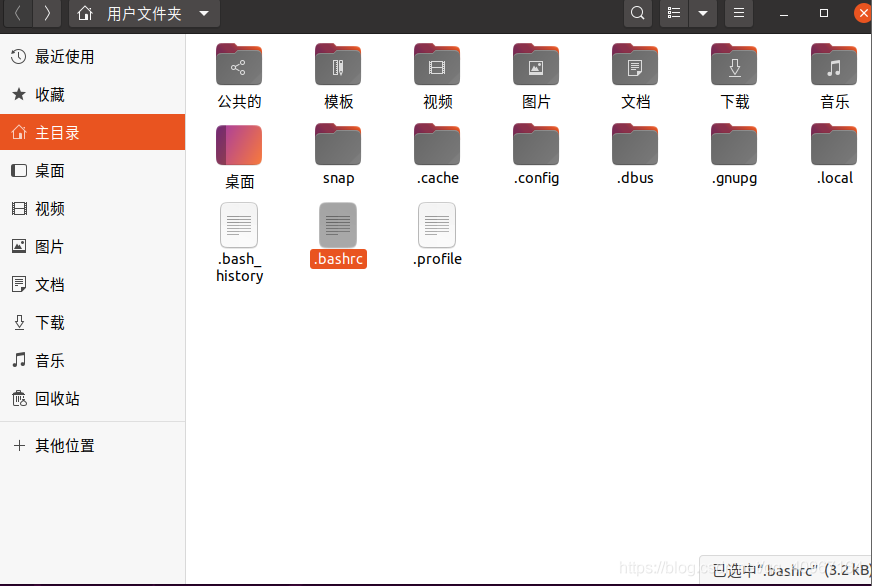
Task: Select 主目录 in the sidebar
Action: click(x=92, y=132)
